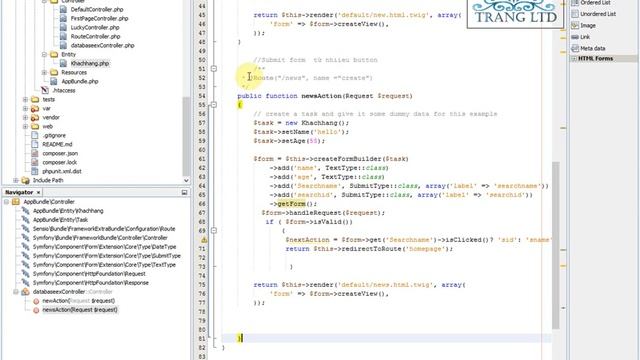Select the .htaccess file

(x=64, y=90)
